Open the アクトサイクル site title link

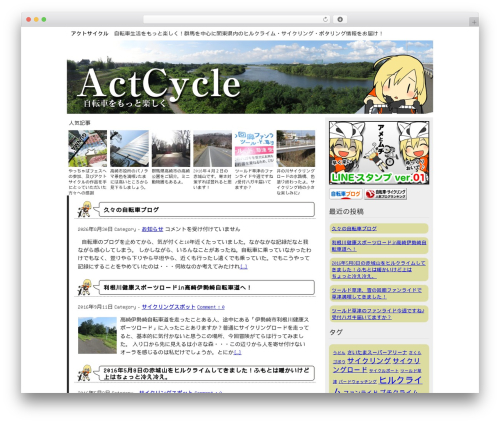[x=89, y=34]
